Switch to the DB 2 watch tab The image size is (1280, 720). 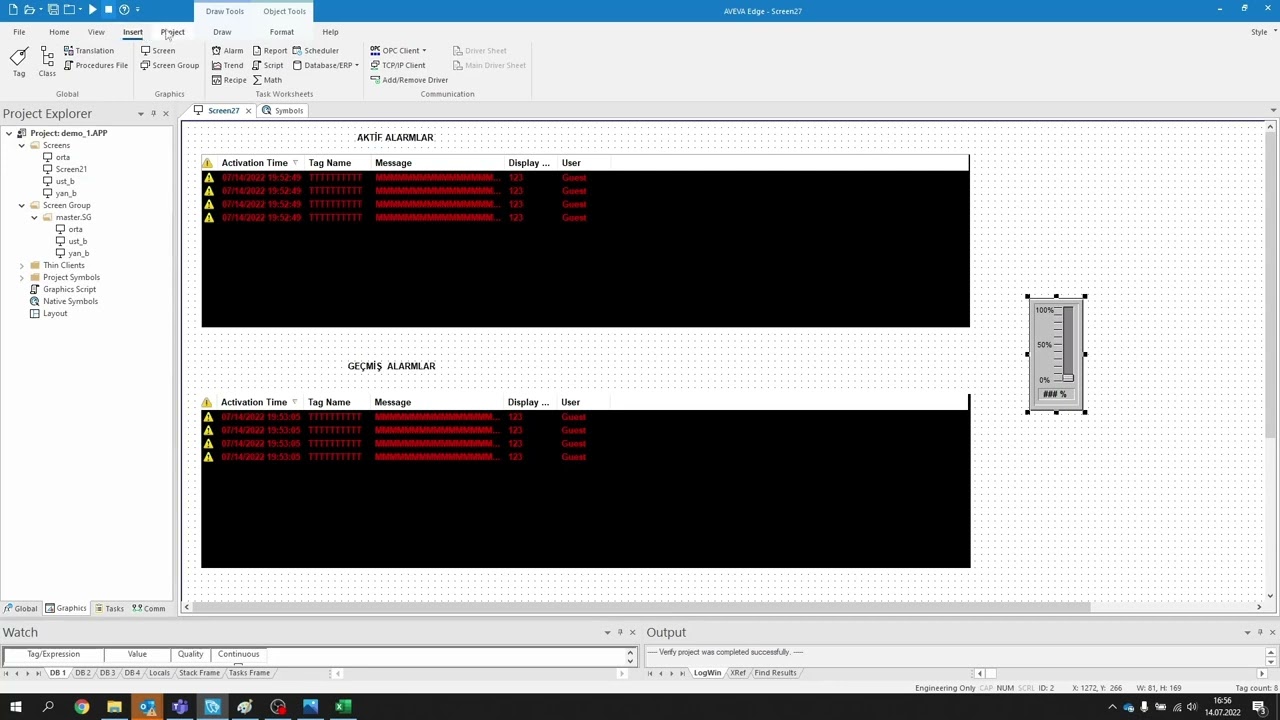(82, 673)
